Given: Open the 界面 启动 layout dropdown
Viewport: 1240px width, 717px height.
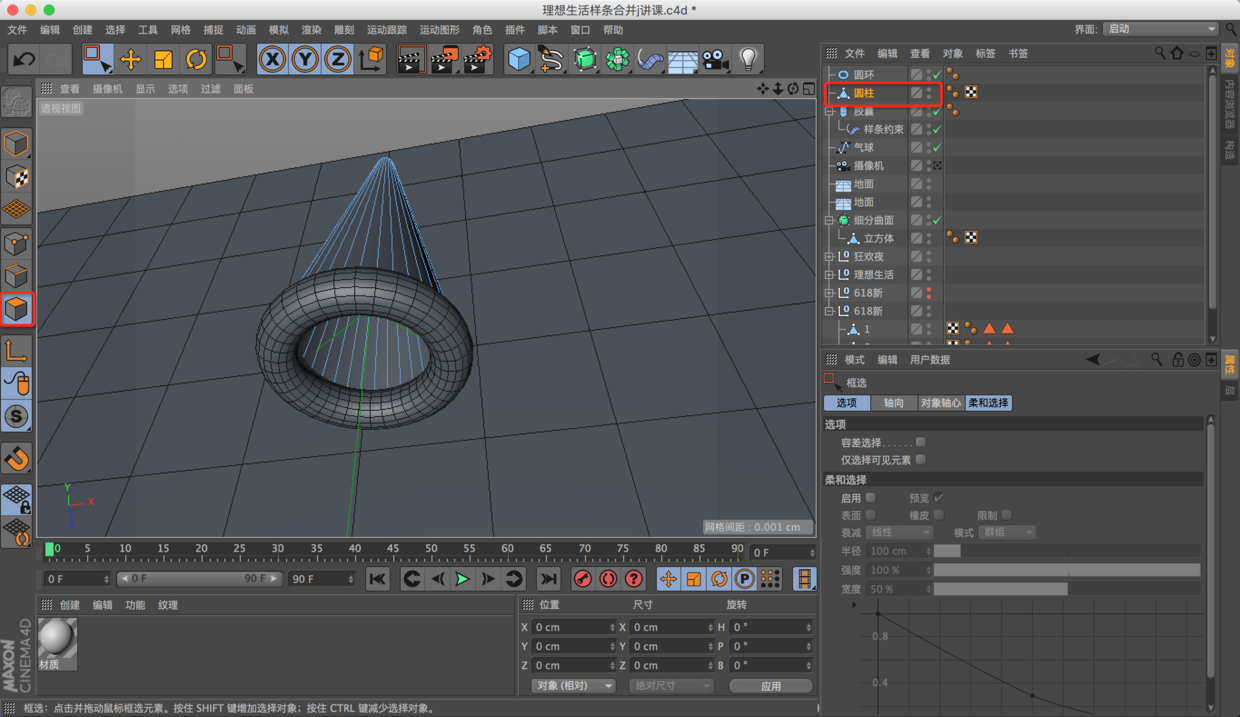Looking at the screenshot, I should point(1161,29).
